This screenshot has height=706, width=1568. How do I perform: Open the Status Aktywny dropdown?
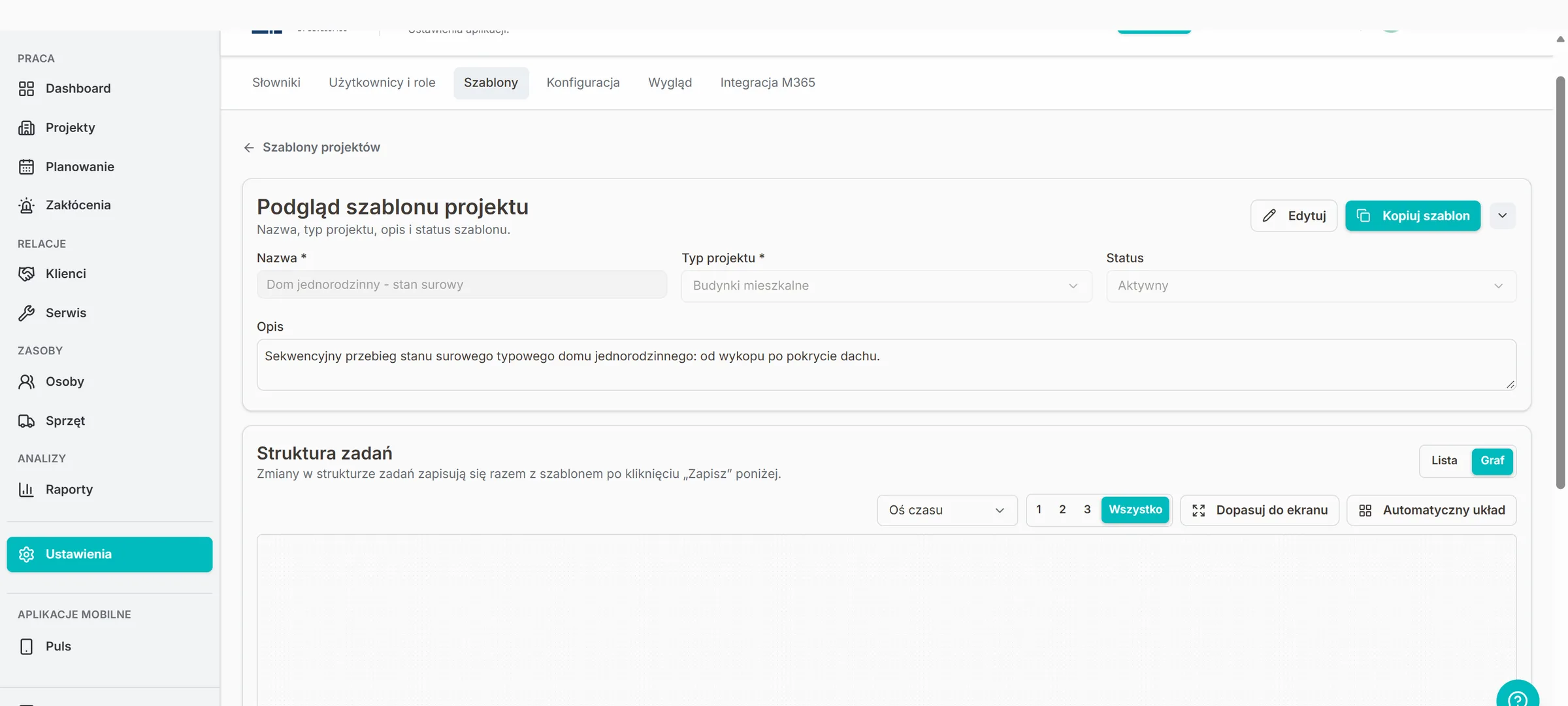tap(1311, 286)
